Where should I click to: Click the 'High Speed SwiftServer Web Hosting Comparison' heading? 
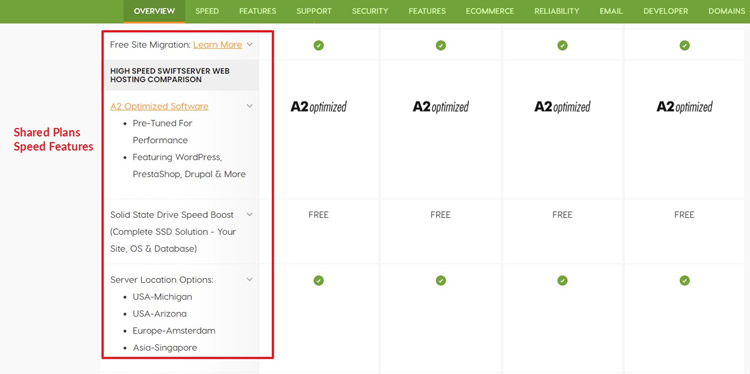[170, 75]
